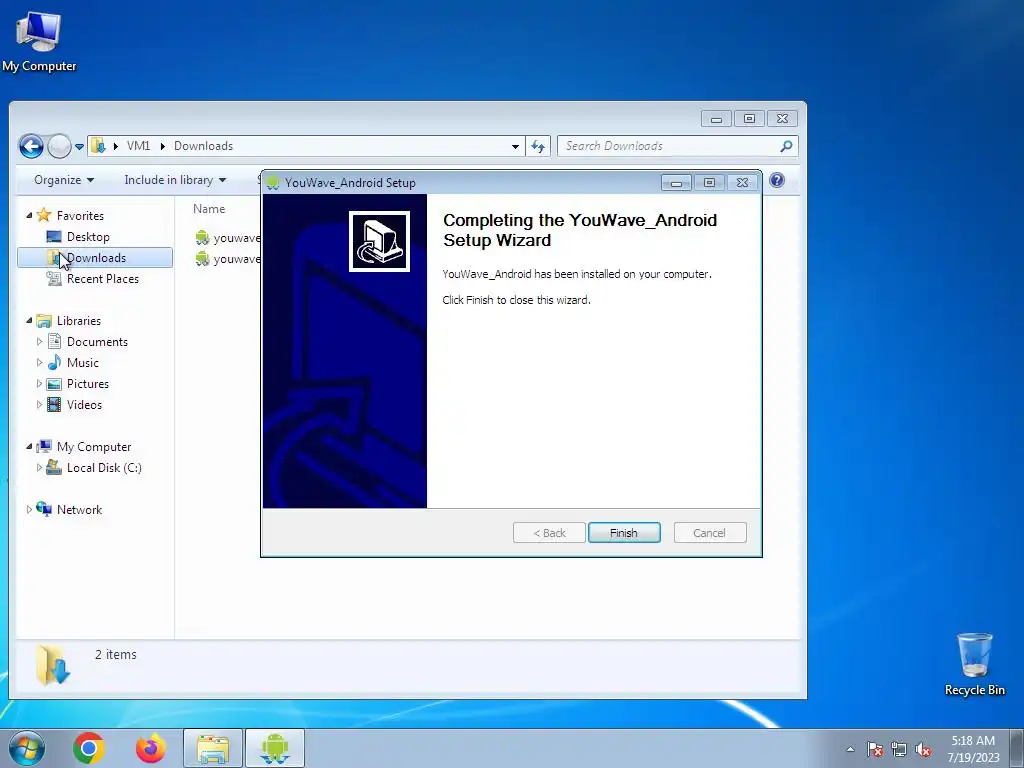The height and width of the screenshot is (768, 1024).
Task: Select Network in the sidebar
Action: [79, 509]
